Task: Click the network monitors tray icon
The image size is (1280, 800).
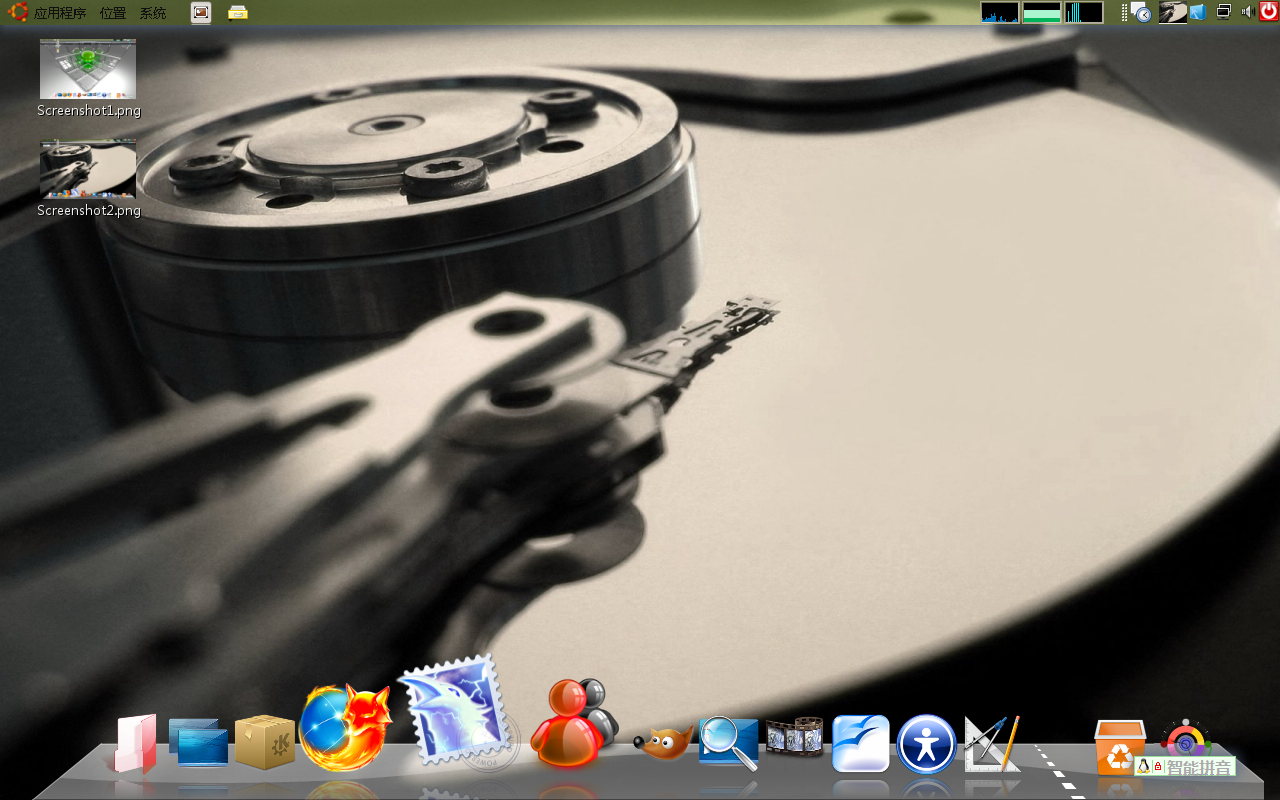Action: click(1223, 11)
